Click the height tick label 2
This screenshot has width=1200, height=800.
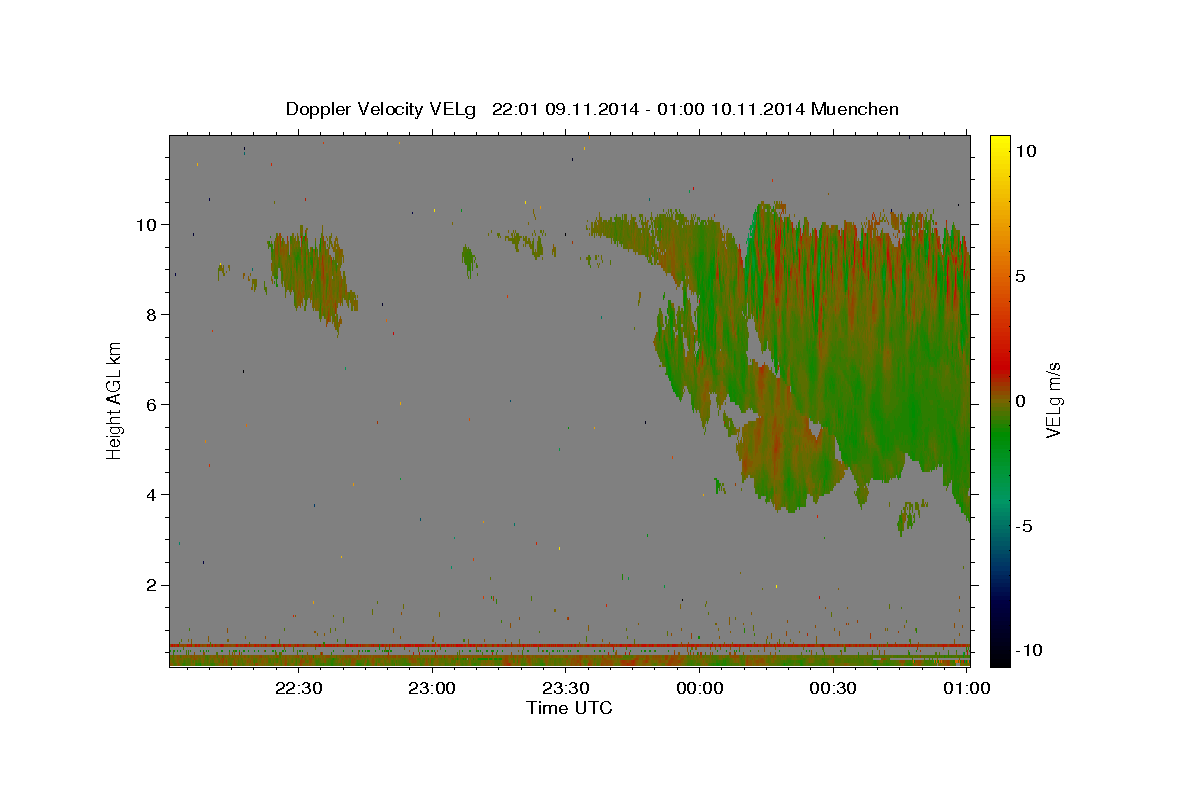coord(151,584)
